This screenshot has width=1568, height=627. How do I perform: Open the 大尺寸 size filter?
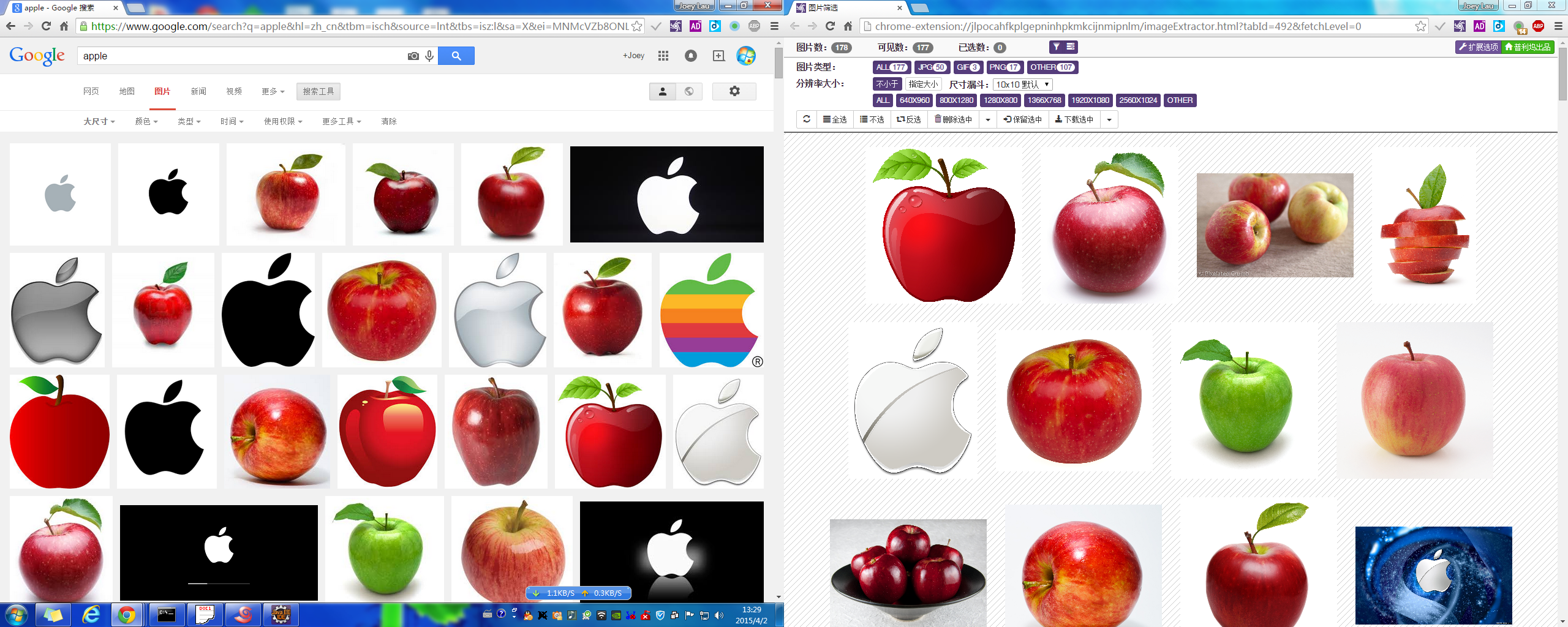99,121
